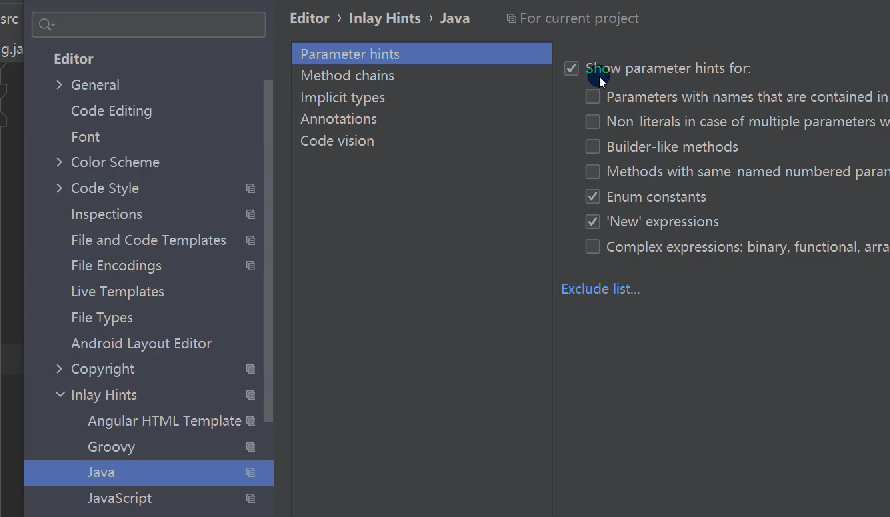
Task: Click project-level icon beside JavaScript
Action: [250, 498]
